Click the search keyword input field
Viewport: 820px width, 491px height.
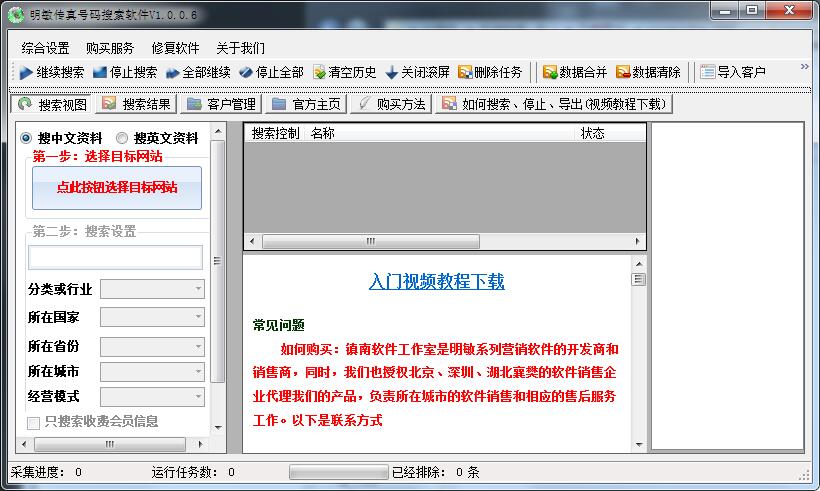pyautogui.click(x=114, y=257)
